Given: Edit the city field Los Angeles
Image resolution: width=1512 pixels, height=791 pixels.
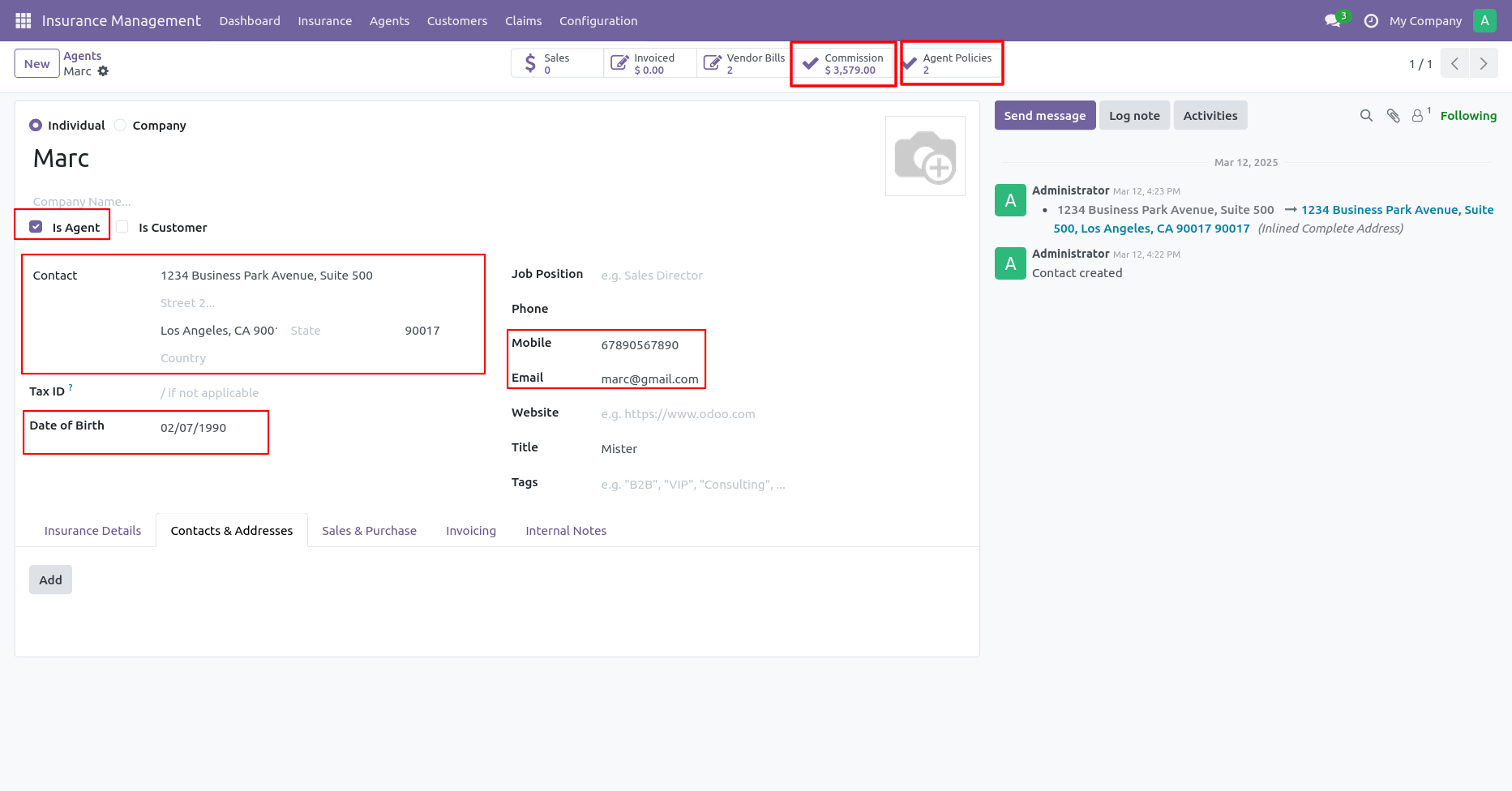Looking at the screenshot, I should 219,331.
